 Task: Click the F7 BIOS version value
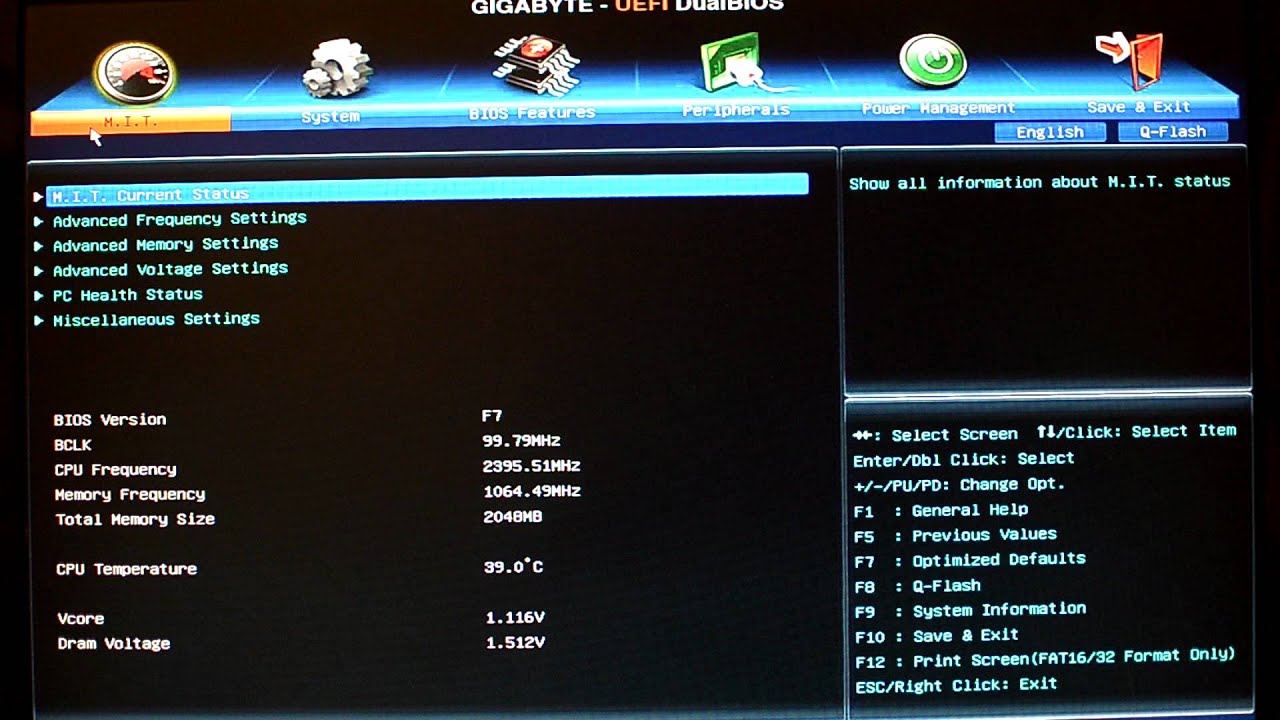pos(492,416)
